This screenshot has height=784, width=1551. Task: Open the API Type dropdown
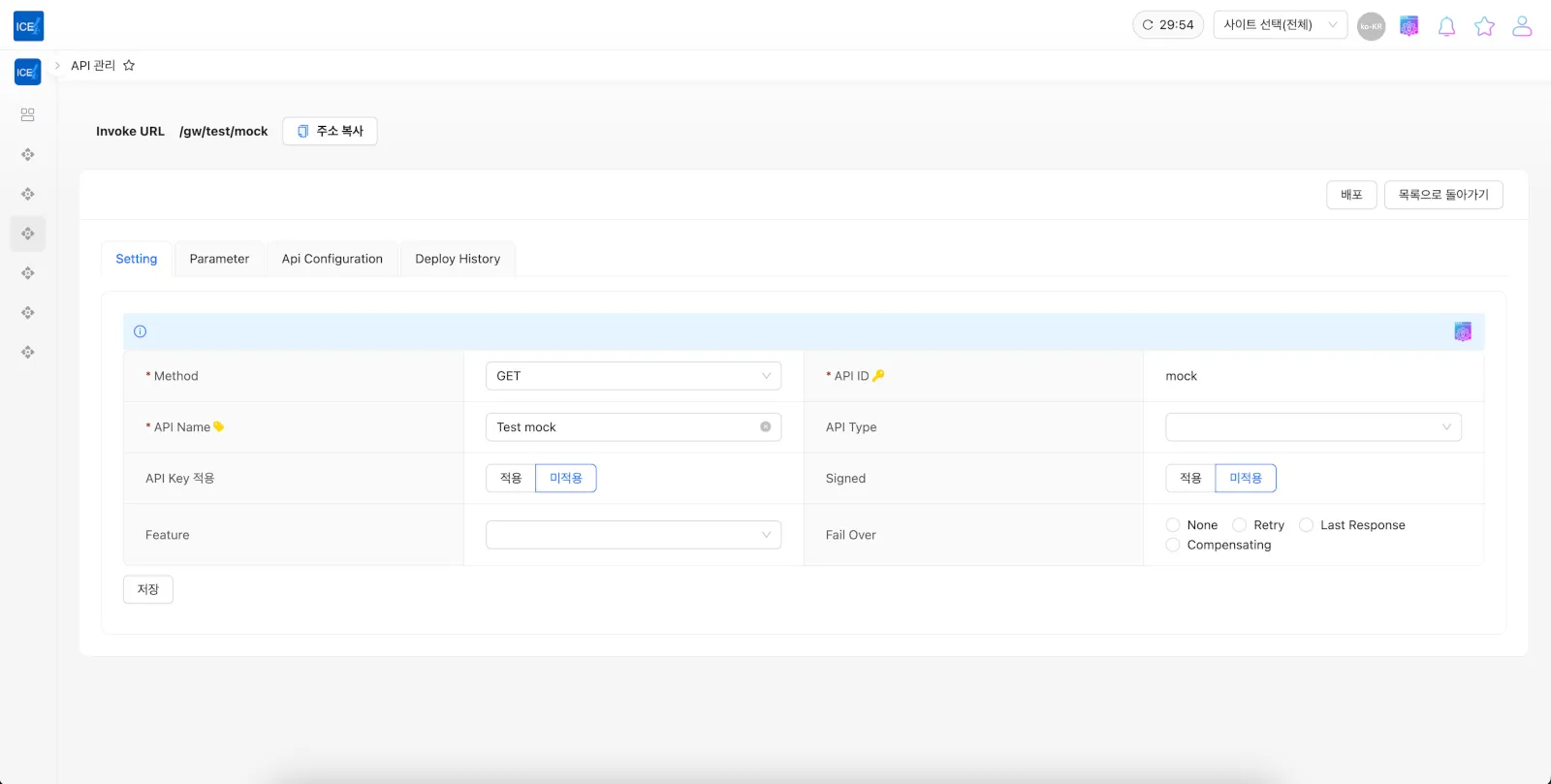[x=1313, y=427]
